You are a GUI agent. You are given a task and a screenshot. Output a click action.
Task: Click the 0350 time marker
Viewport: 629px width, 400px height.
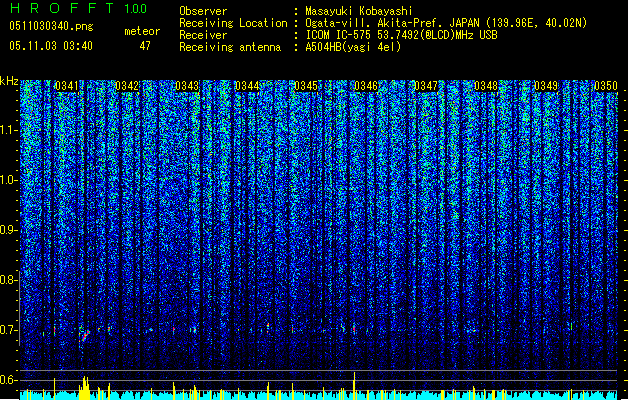[x=606, y=86]
